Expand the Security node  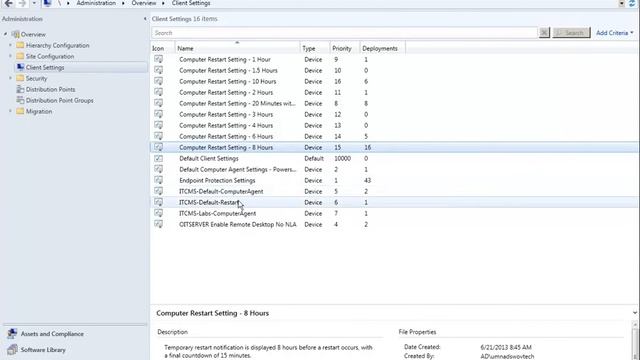tap(11, 78)
